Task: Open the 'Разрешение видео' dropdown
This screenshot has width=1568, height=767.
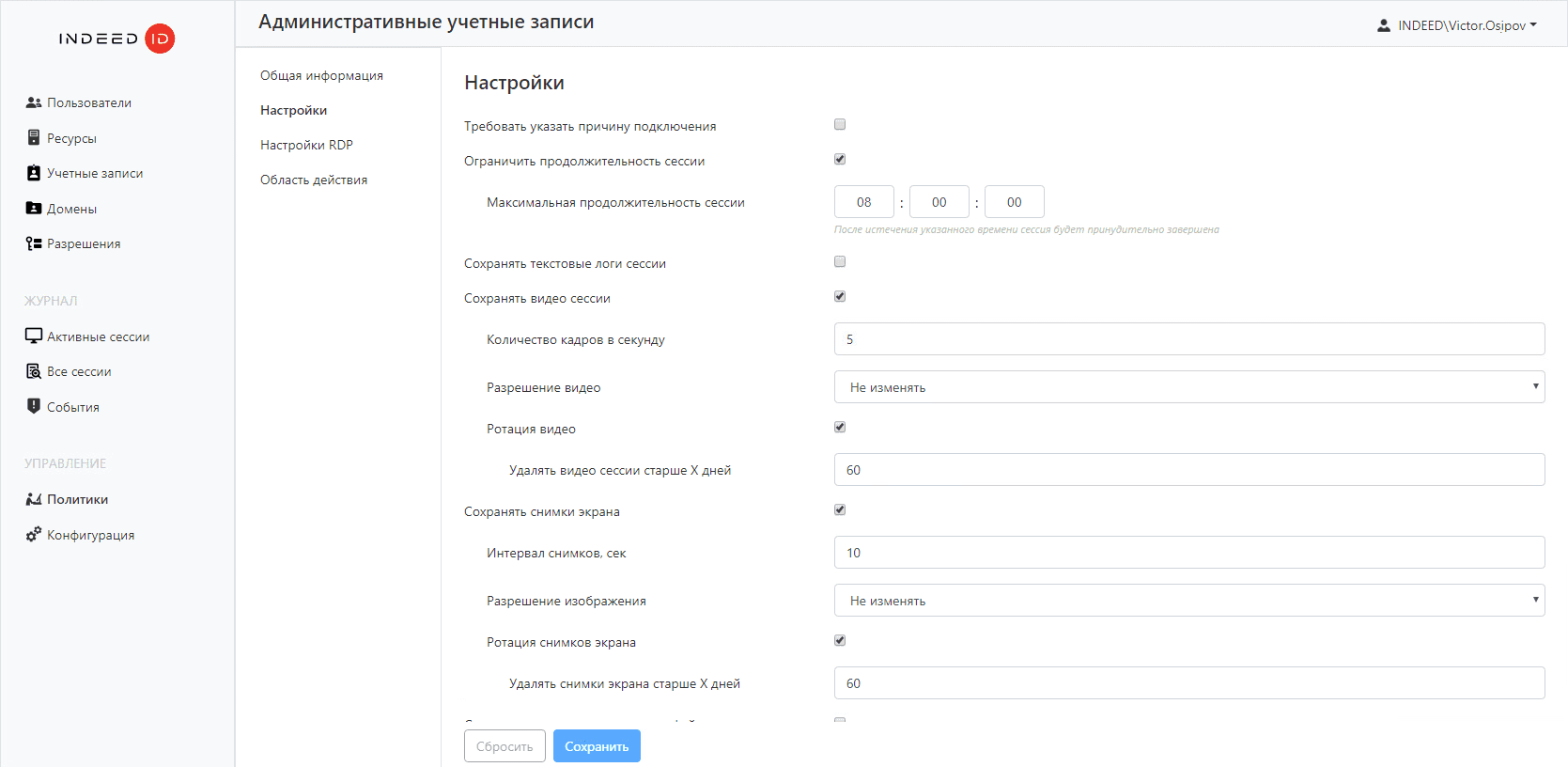Action: (1188, 387)
